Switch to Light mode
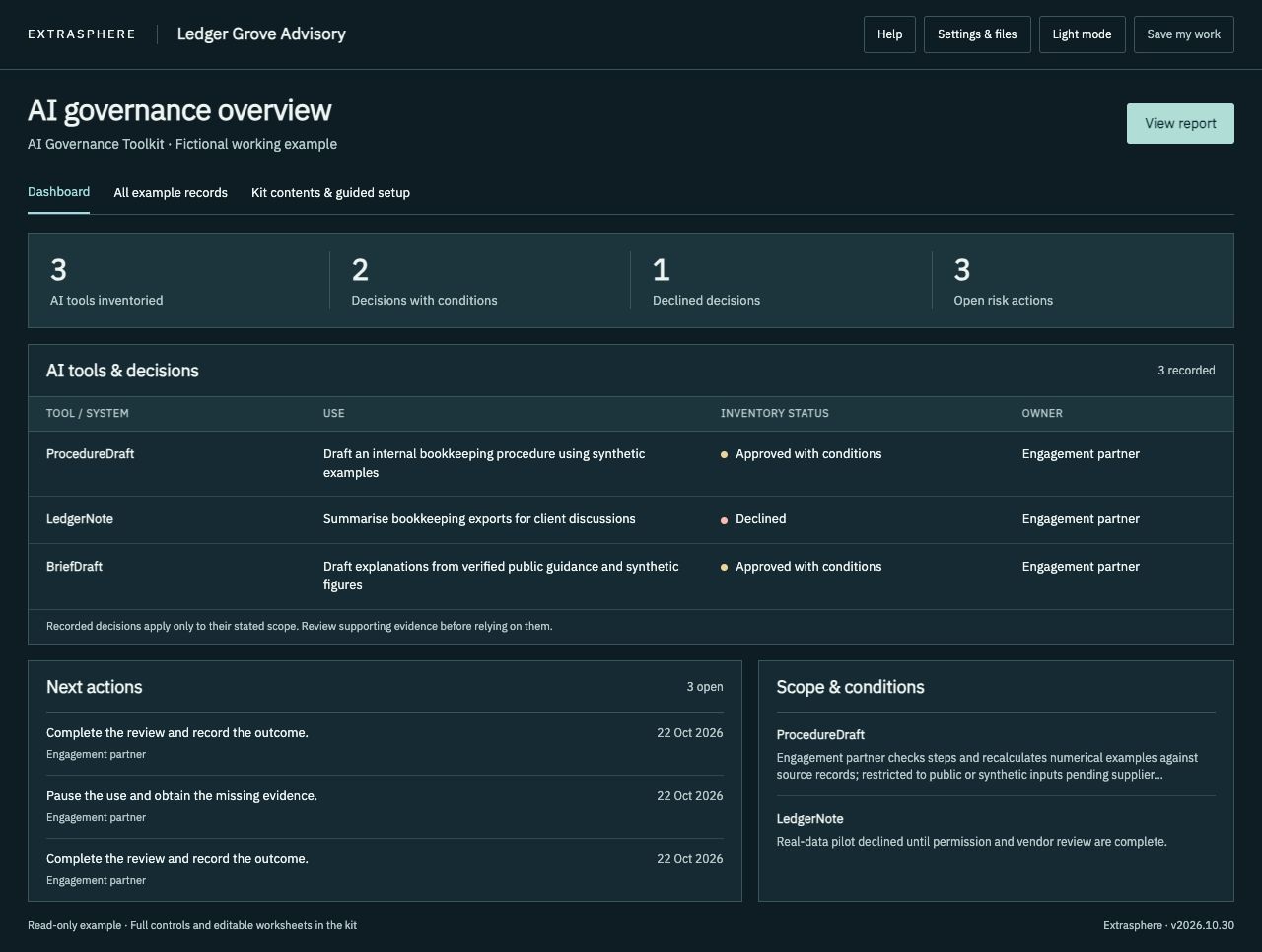1262x952 pixels. 1082,34
